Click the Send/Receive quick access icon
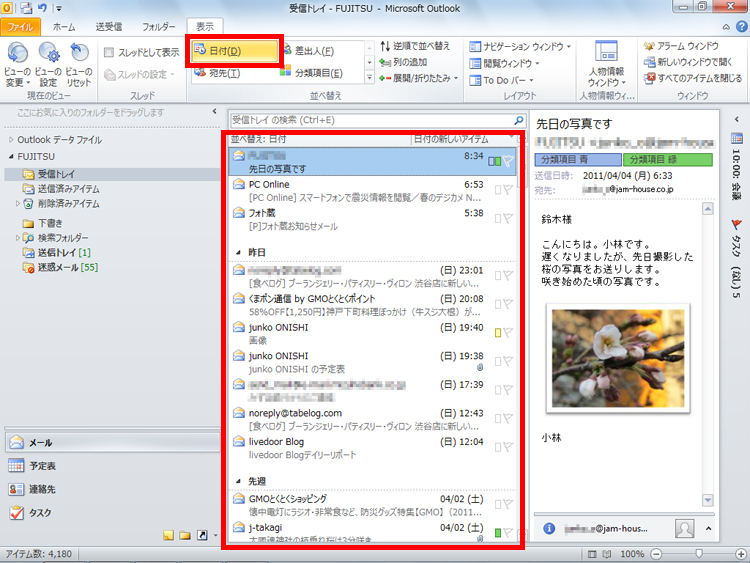Viewport: 750px width, 563px height. (x=26, y=8)
